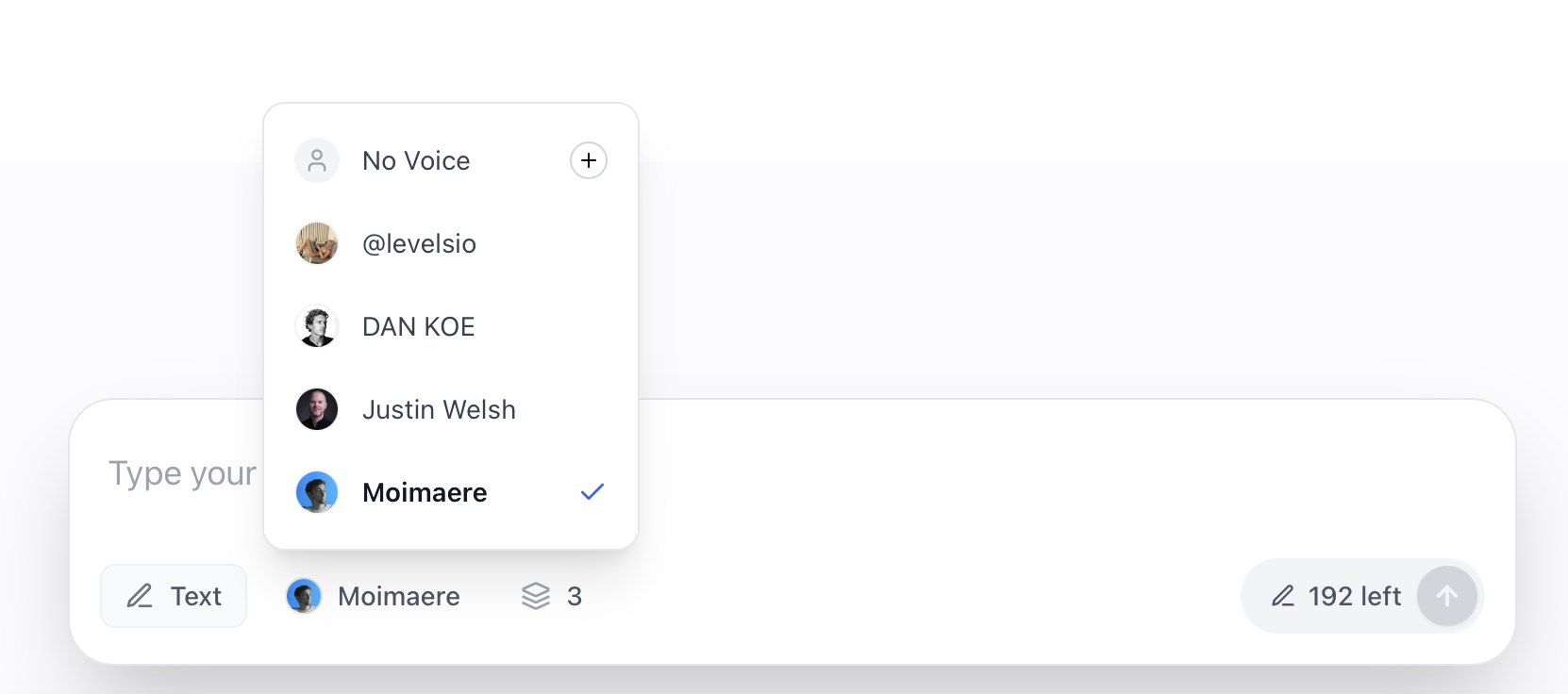Click the pencil icon beside 192 left
This screenshot has height=694, width=1568.
tap(1283, 596)
